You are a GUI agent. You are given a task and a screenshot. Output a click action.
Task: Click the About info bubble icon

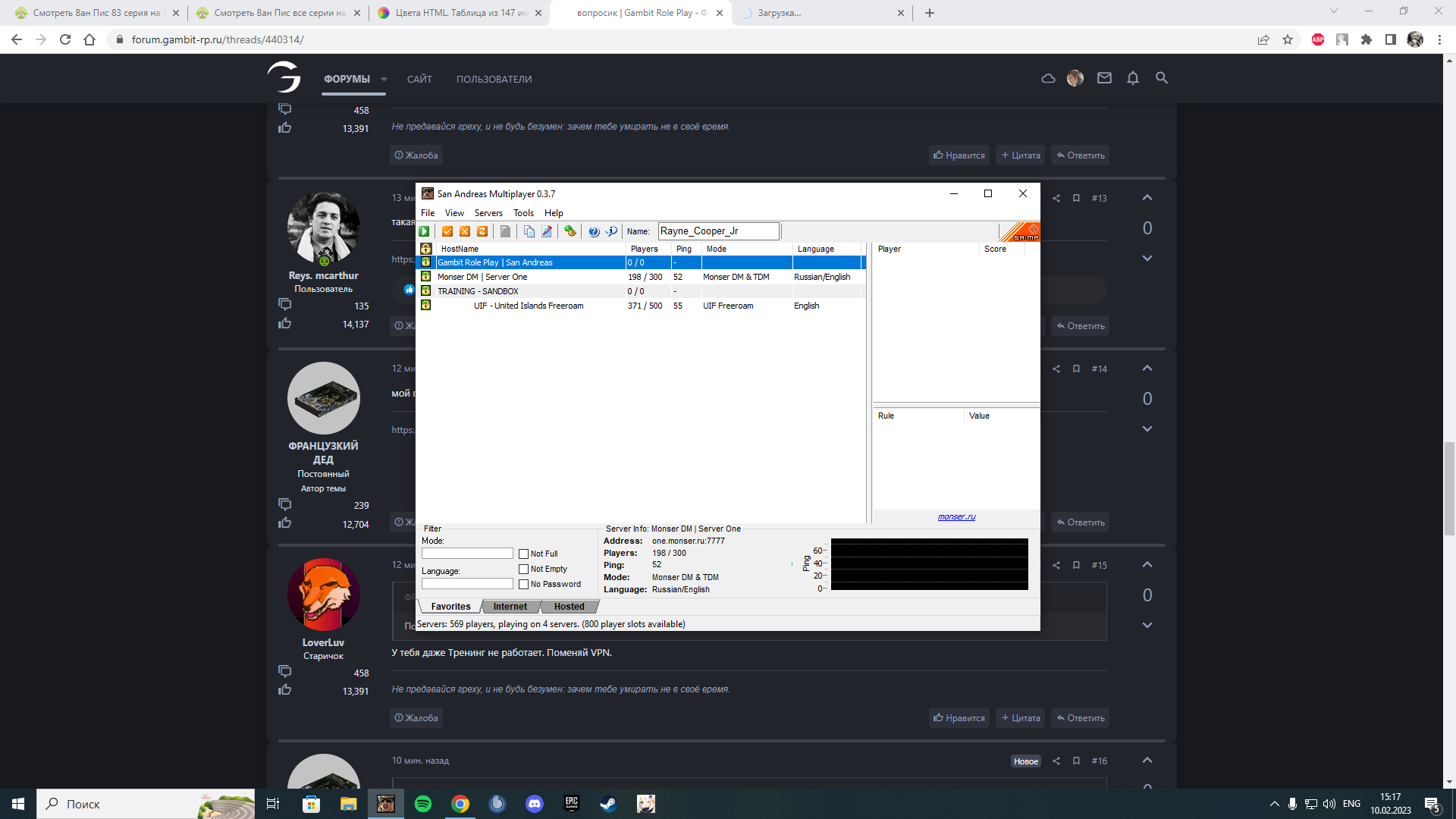(x=611, y=231)
